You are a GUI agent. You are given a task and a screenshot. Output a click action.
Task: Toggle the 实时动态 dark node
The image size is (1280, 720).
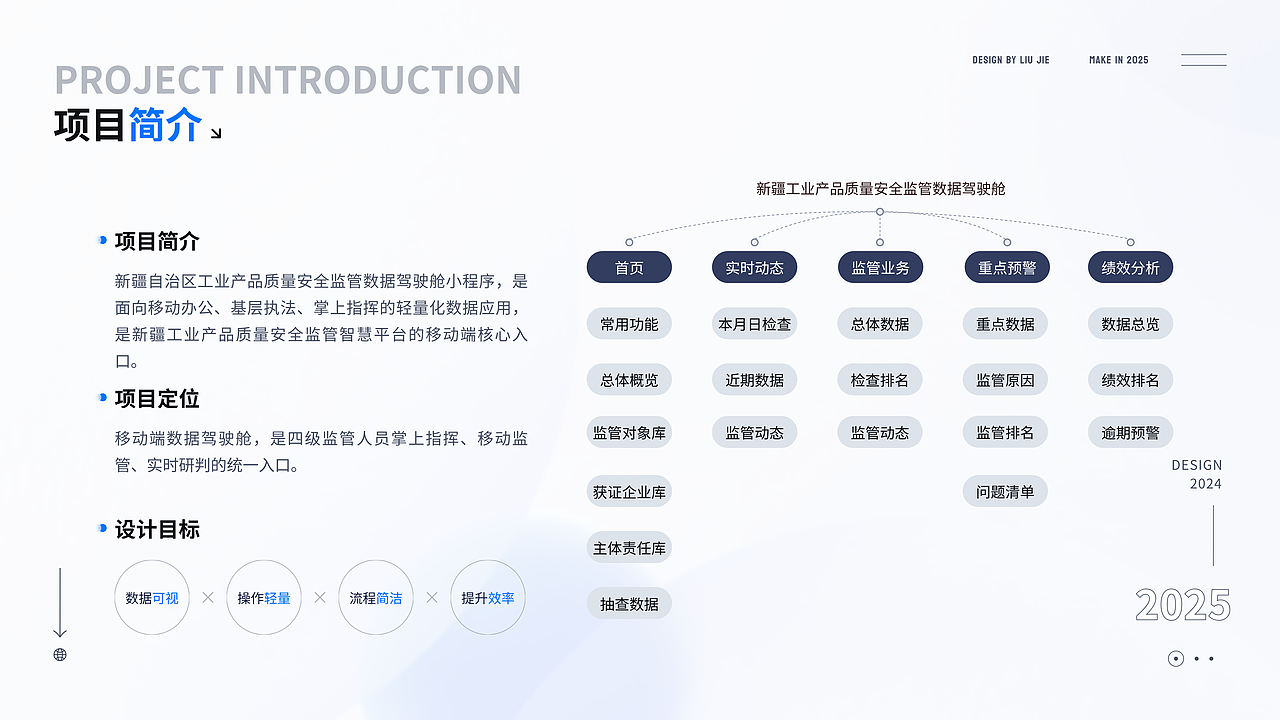(754, 267)
